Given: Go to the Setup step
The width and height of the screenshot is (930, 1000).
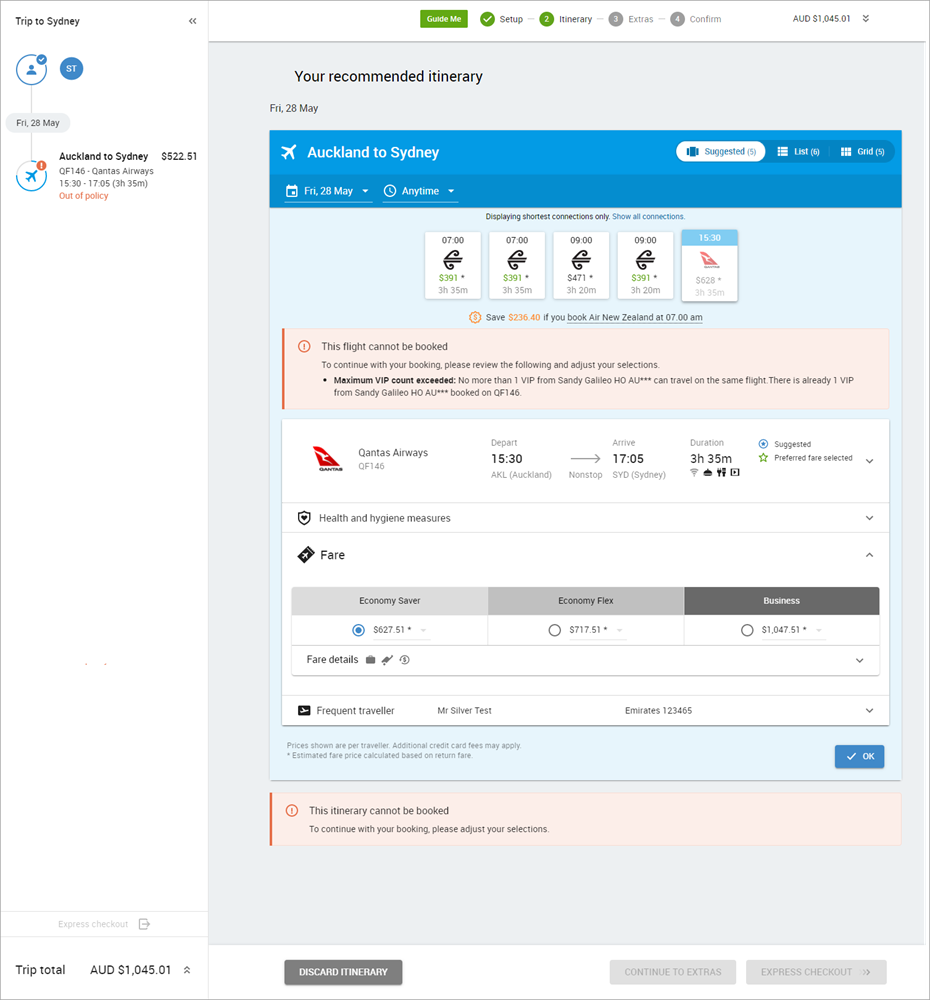Looking at the screenshot, I should (501, 19).
